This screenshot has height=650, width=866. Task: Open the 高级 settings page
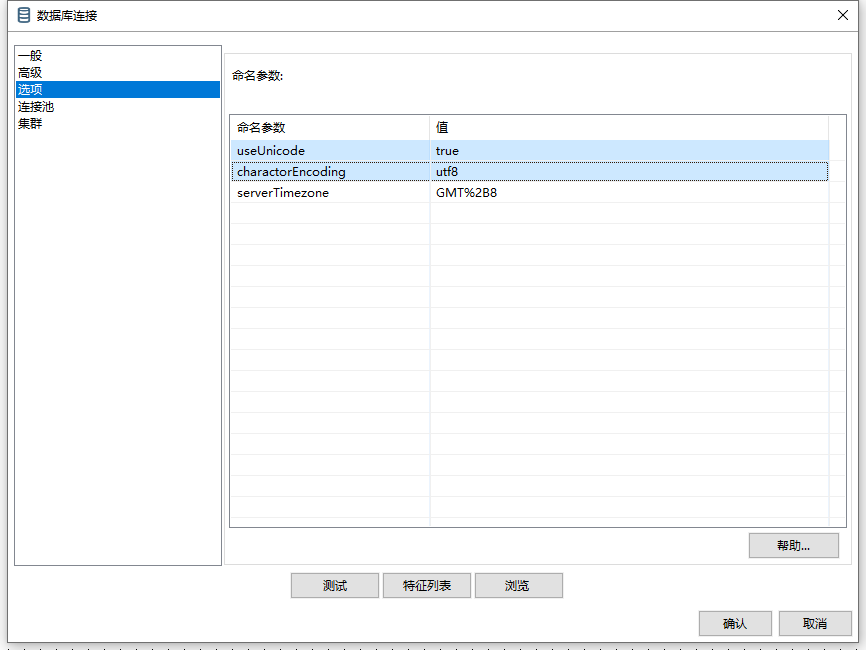point(30,73)
